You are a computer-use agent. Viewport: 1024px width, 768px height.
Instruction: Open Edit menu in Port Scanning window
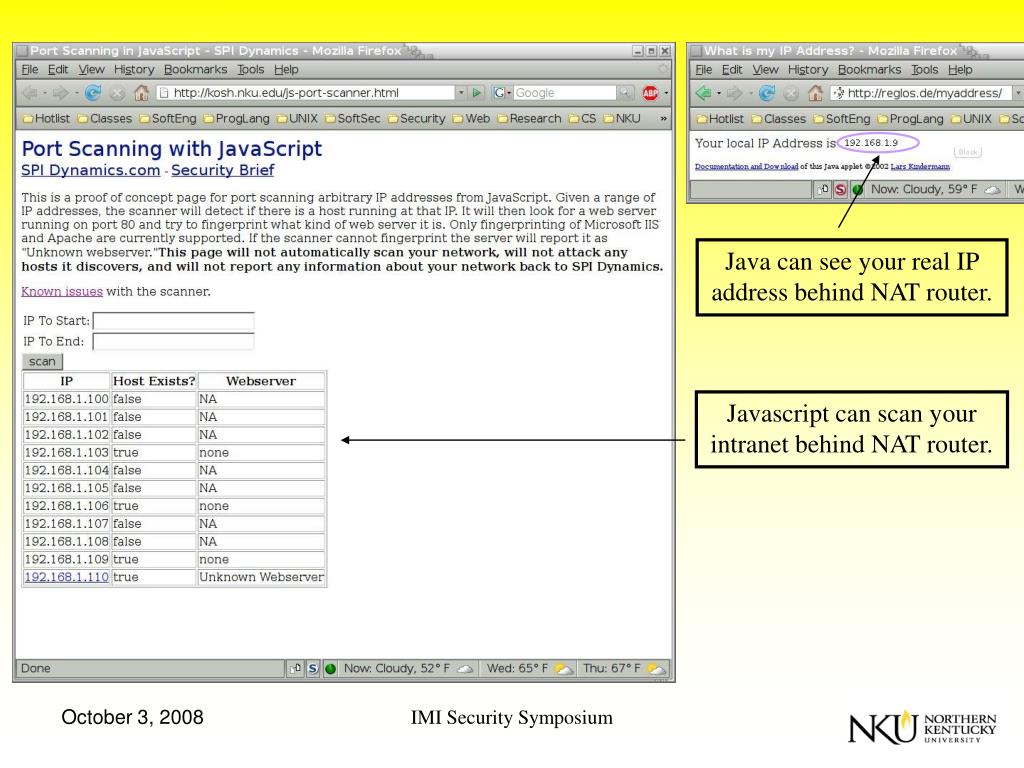pyautogui.click(x=57, y=70)
